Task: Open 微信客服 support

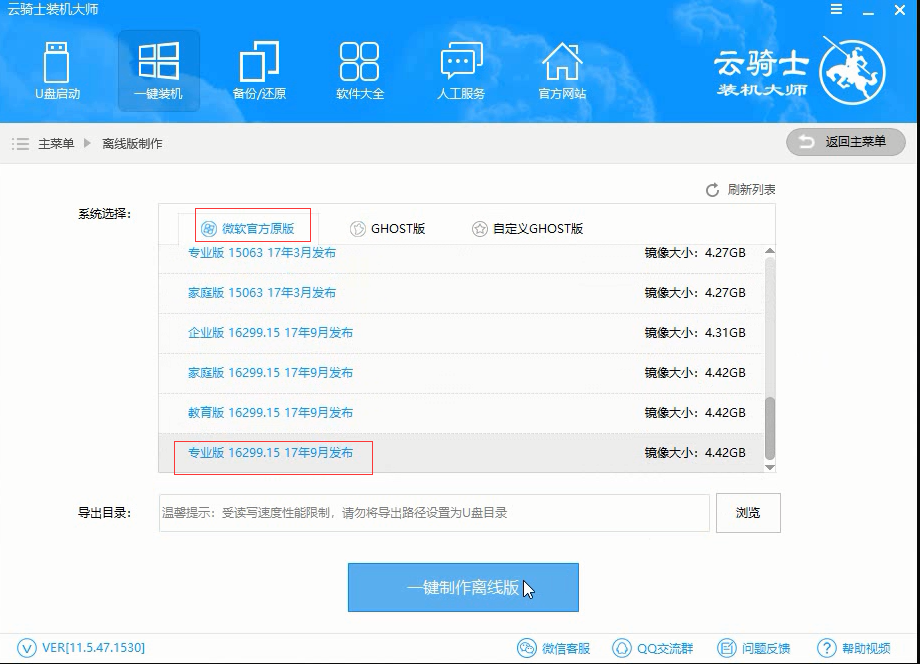Action: 553,648
